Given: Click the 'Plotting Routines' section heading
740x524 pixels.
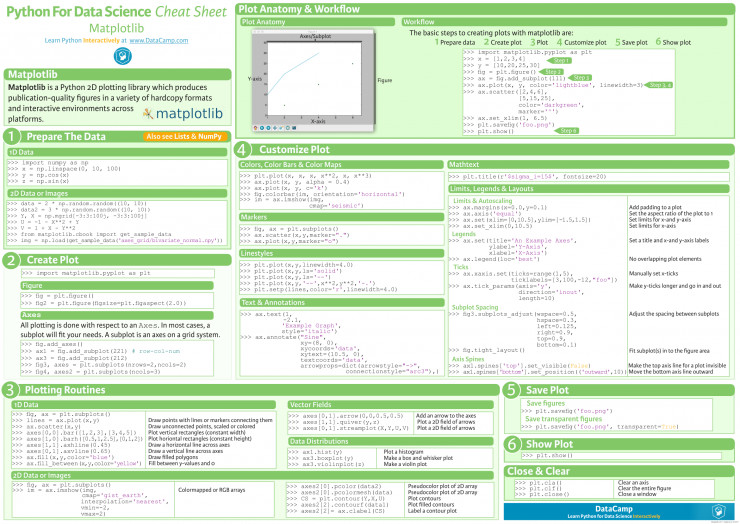Looking at the screenshot, I should (x=65, y=390).
